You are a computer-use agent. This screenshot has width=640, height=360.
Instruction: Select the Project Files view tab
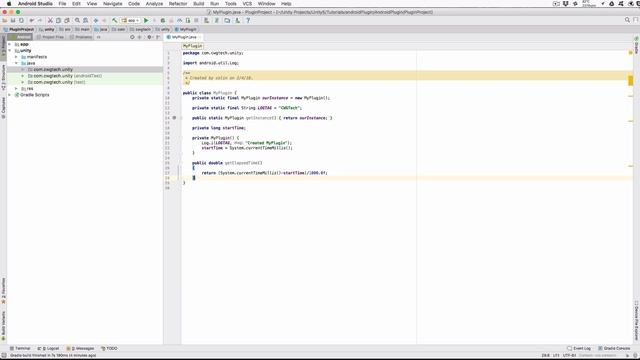(x=51, y=37)
